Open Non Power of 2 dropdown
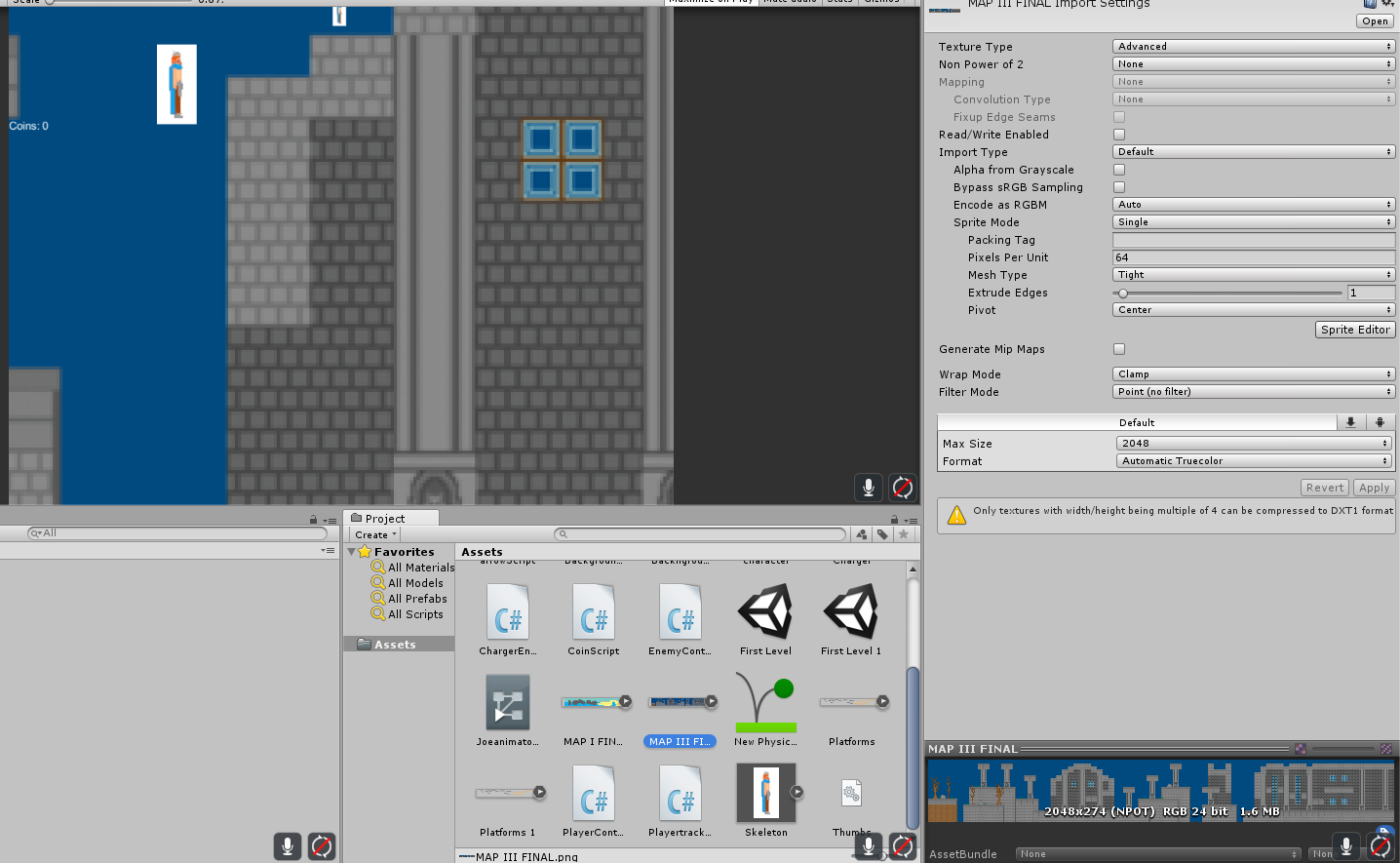Viewport: 1400px width, 863px height. [1254, 64]
